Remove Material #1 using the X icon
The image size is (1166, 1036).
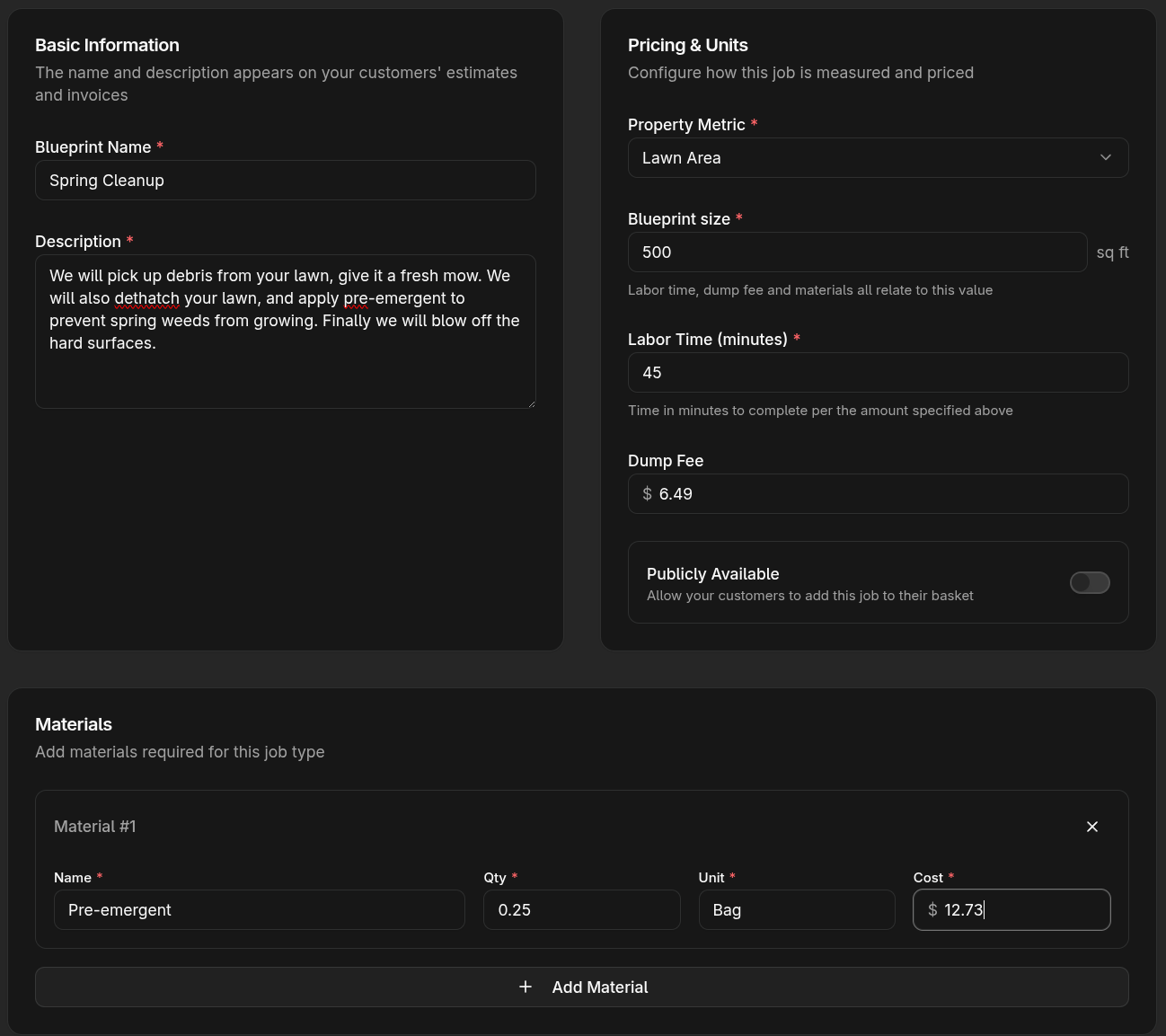1091,827
